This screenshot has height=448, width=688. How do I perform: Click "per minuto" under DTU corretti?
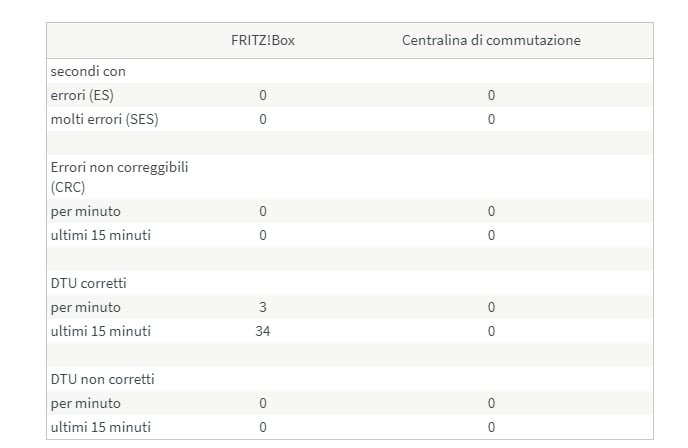coord(85,307)
